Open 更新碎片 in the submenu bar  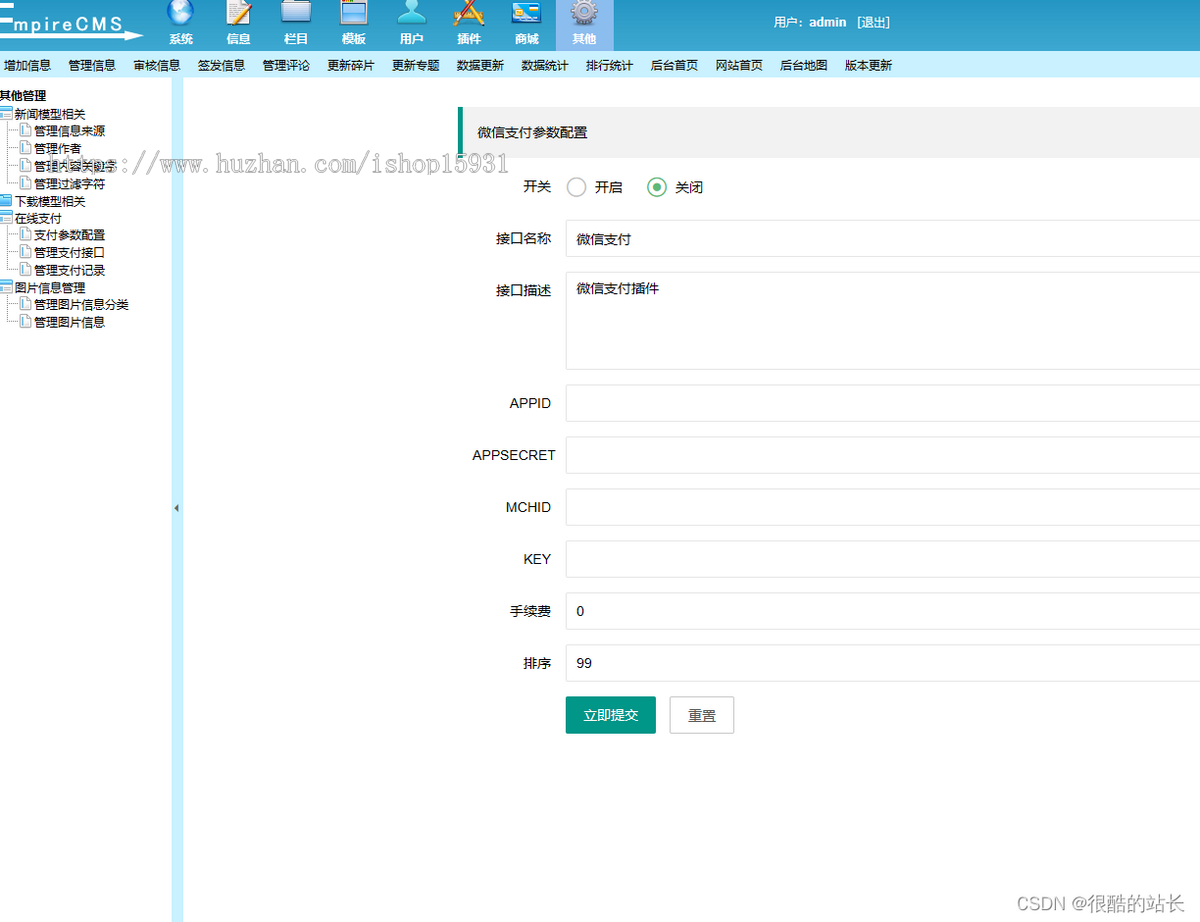coord(351,66)
